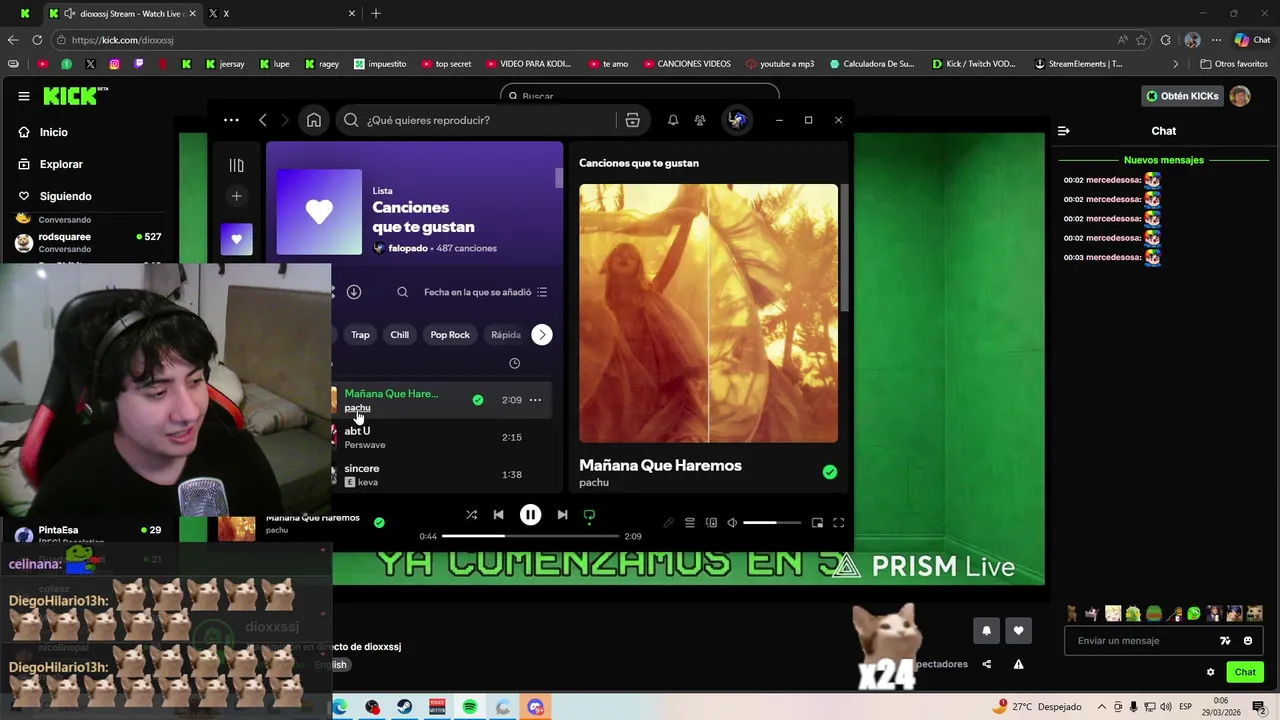Adjust the Spotify volume slider
This screenshot has height=720, width=1280.
coord(771,523)
